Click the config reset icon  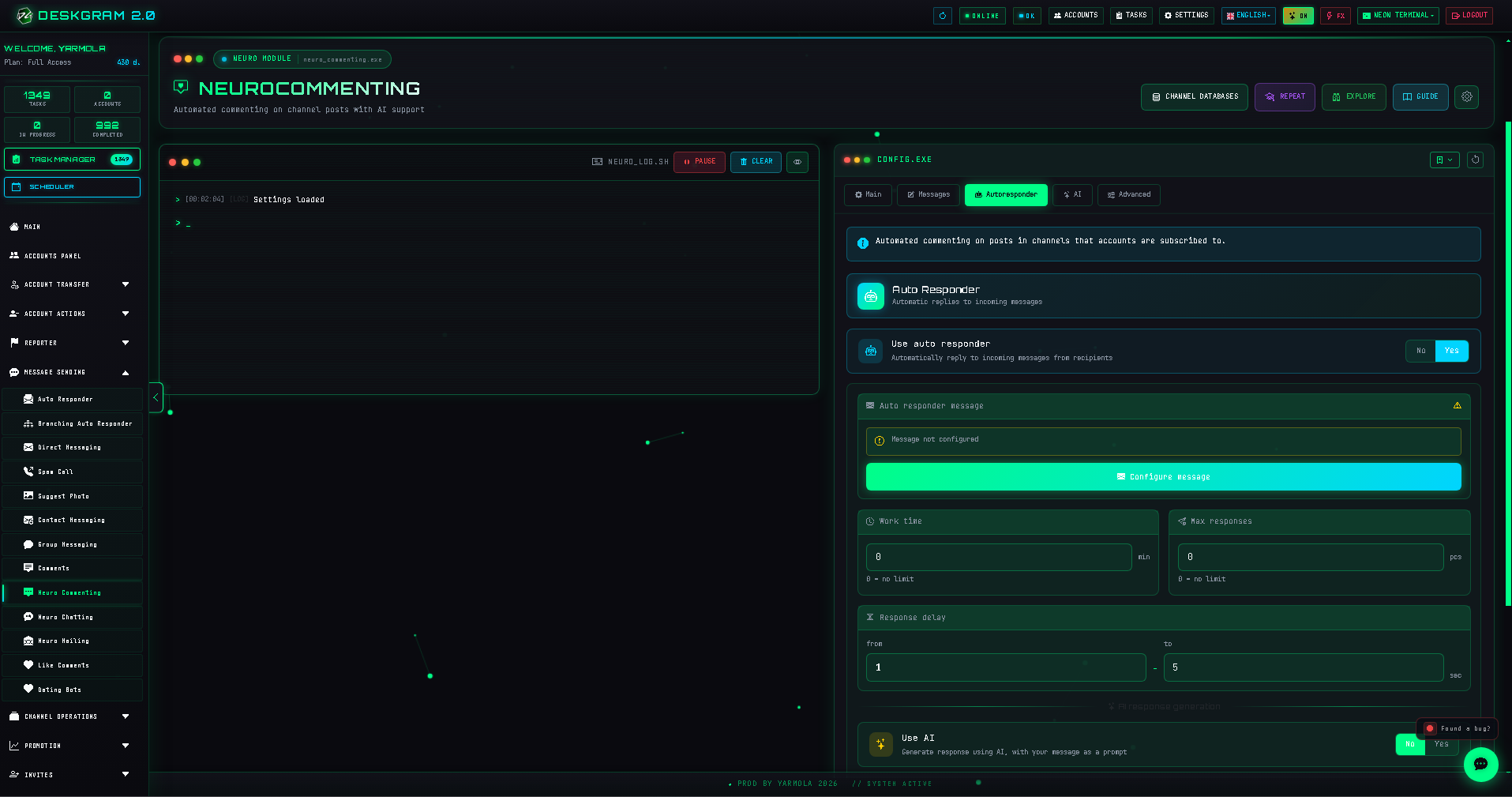click(x=1475, y=160)
